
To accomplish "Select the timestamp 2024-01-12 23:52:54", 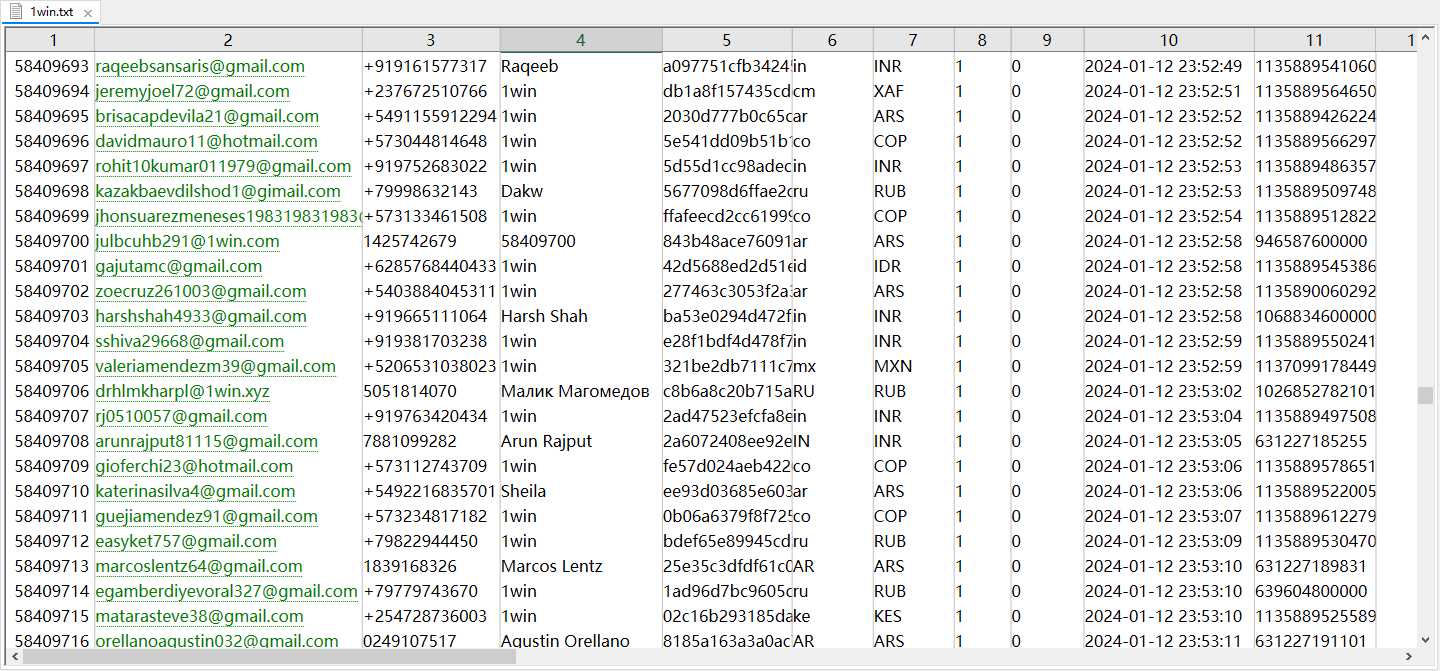I will tap(1163, 216).
